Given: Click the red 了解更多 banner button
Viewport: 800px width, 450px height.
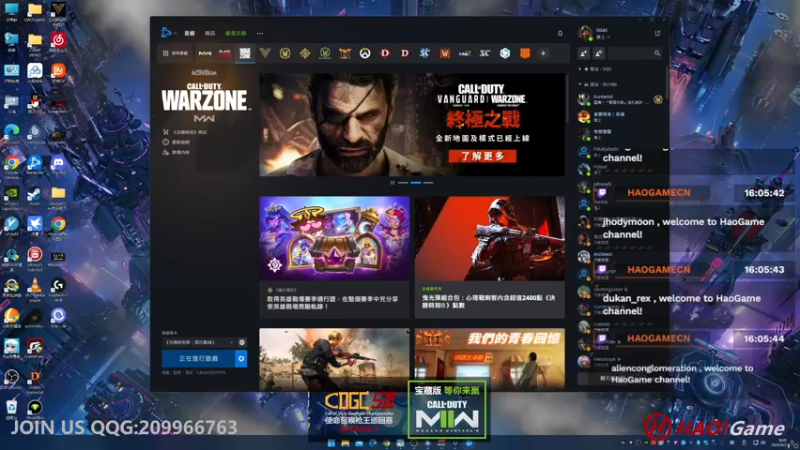Looking at the screenshot, I should click(x=482, y=156).
